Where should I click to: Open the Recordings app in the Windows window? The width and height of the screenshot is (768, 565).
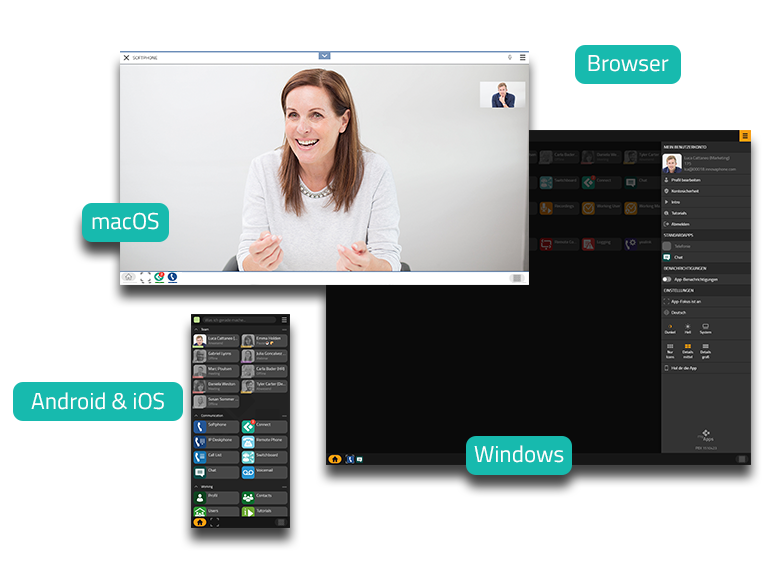coord(558,208)
